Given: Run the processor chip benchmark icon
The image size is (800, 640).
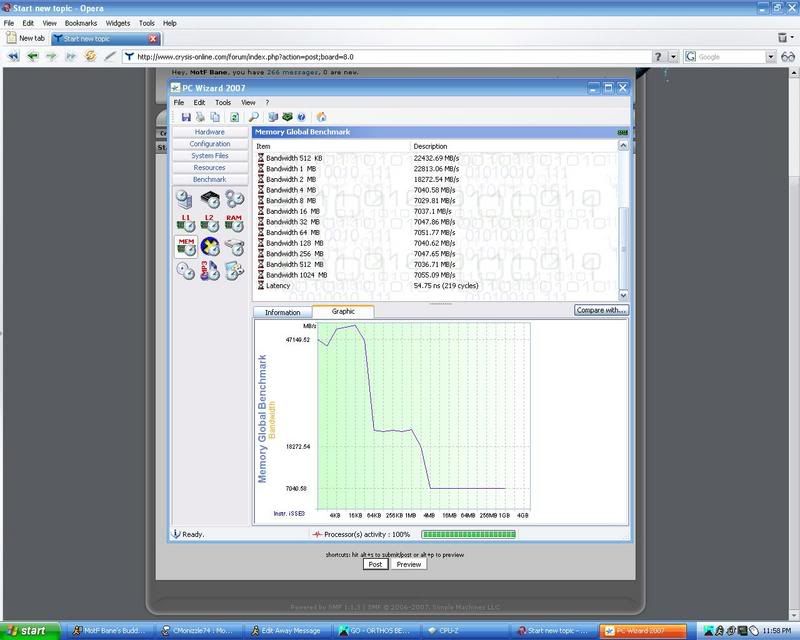Looking at the screenshot, I should tap(210, 199).
